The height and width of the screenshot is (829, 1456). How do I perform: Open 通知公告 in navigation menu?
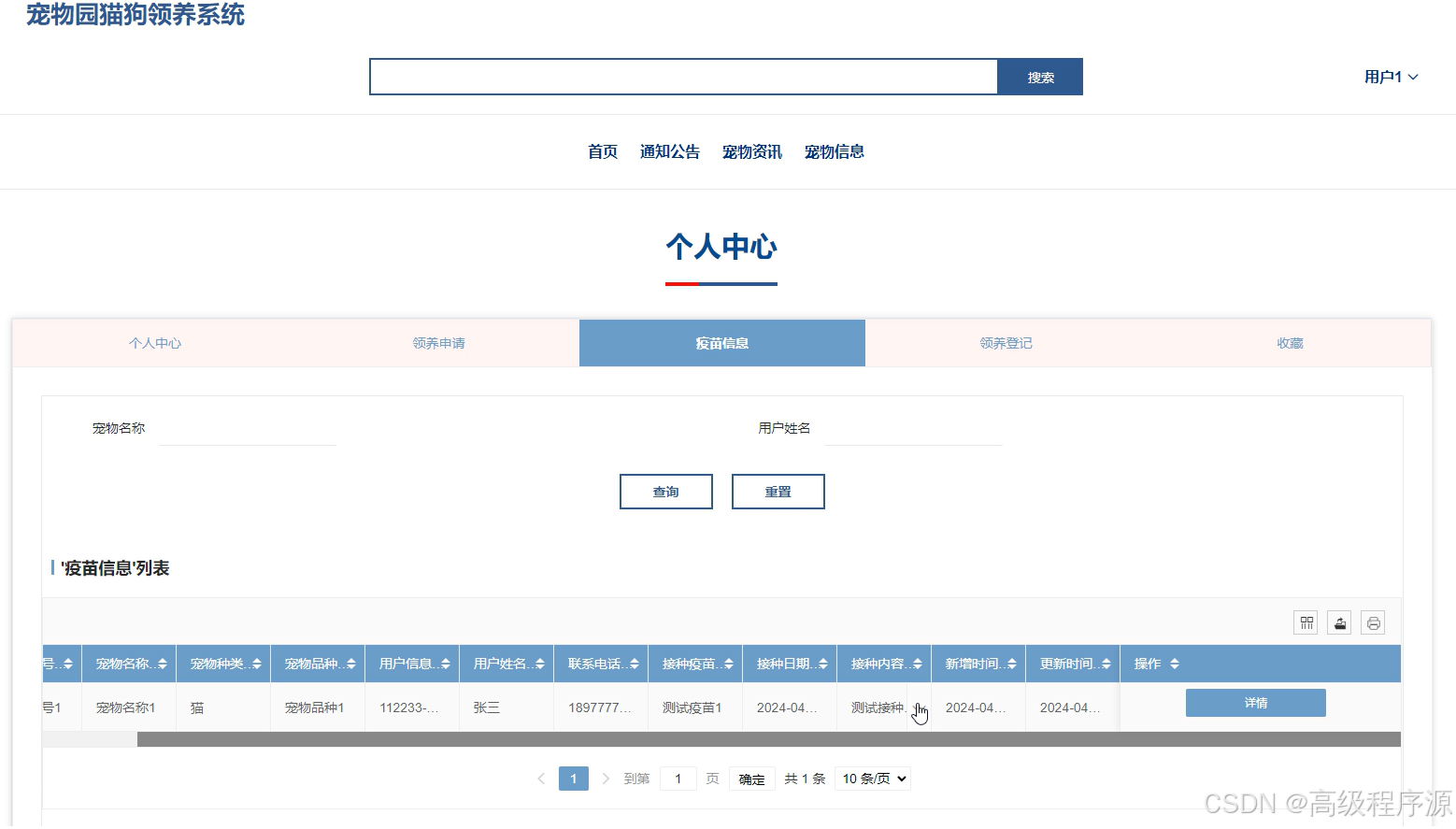click(x=670, y=151)
